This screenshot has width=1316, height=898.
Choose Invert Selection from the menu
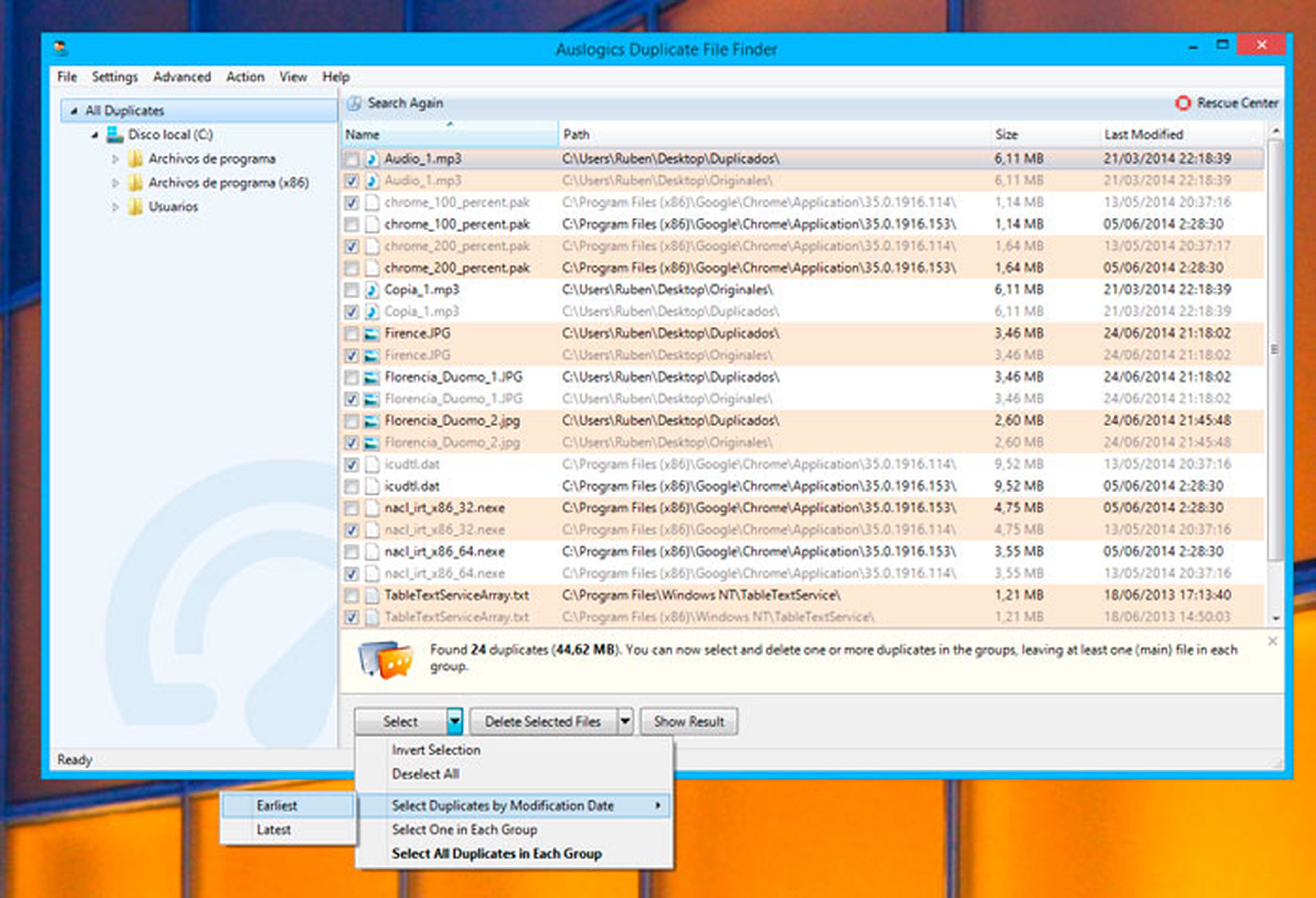click(514, 750)
